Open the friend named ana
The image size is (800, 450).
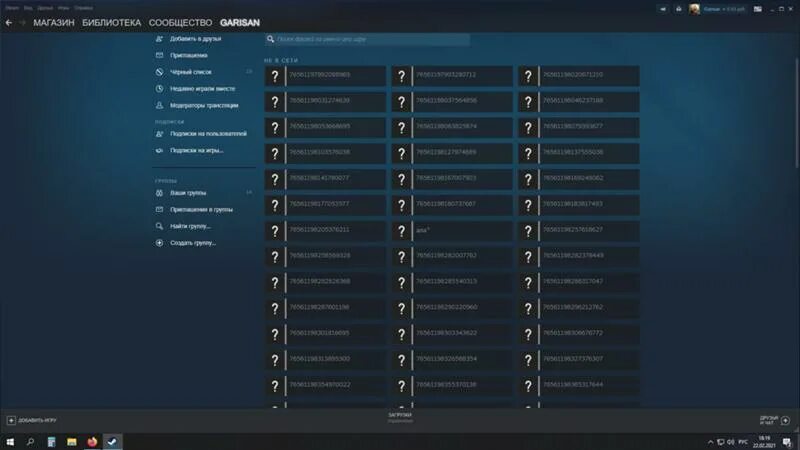click(x=452, y=231)
